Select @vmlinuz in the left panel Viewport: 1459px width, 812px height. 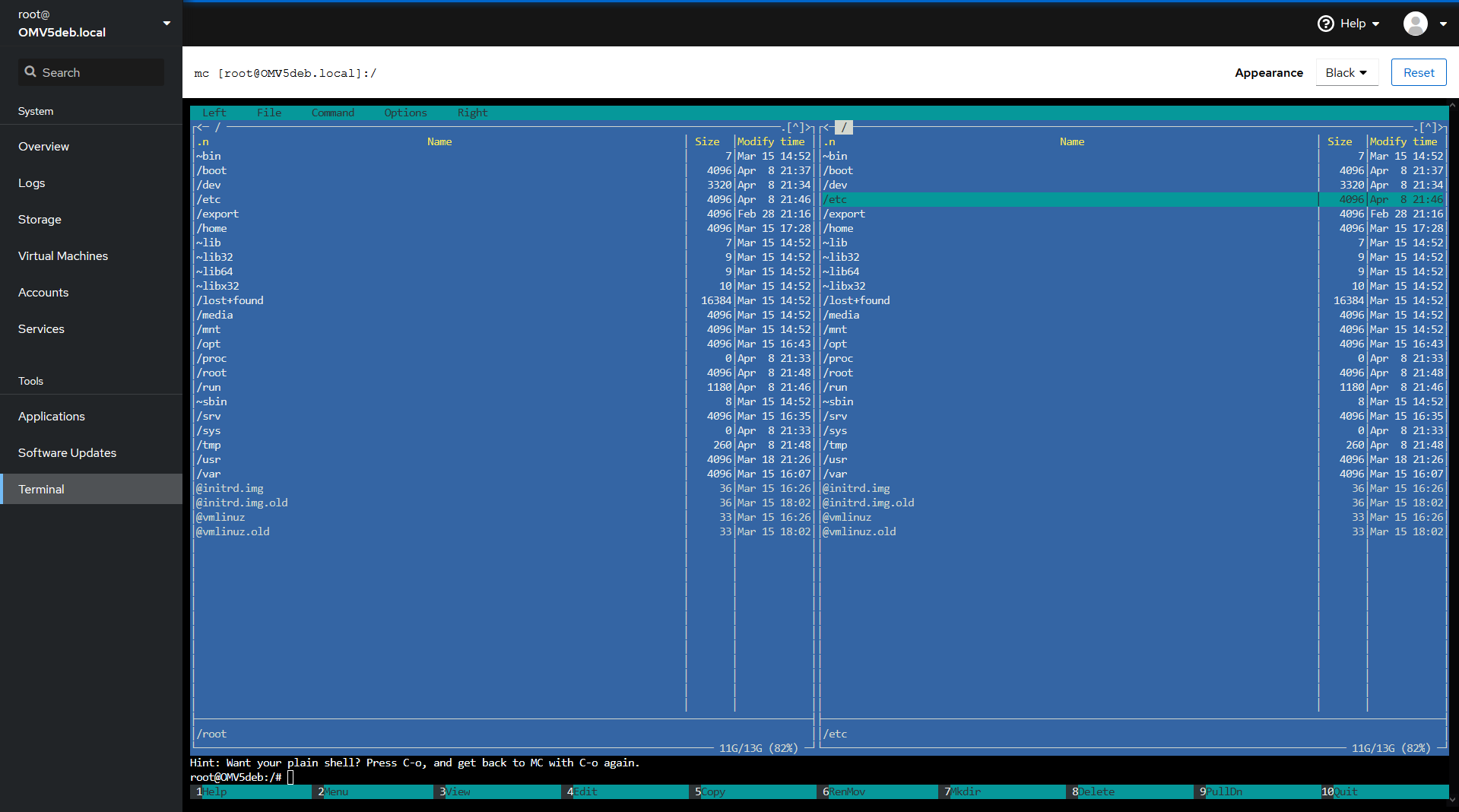[x=503, y=517]
